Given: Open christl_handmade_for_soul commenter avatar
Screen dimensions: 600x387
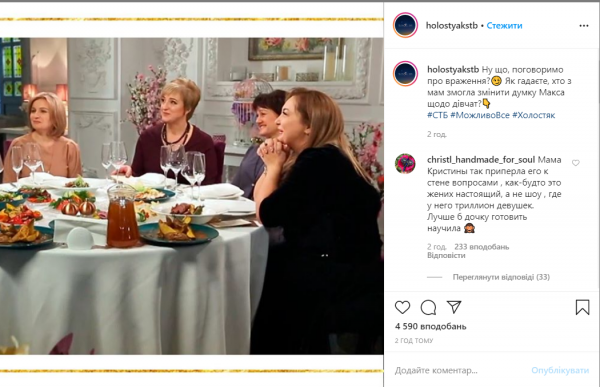Looking at the screenshot, I should [x=405, y=163].
